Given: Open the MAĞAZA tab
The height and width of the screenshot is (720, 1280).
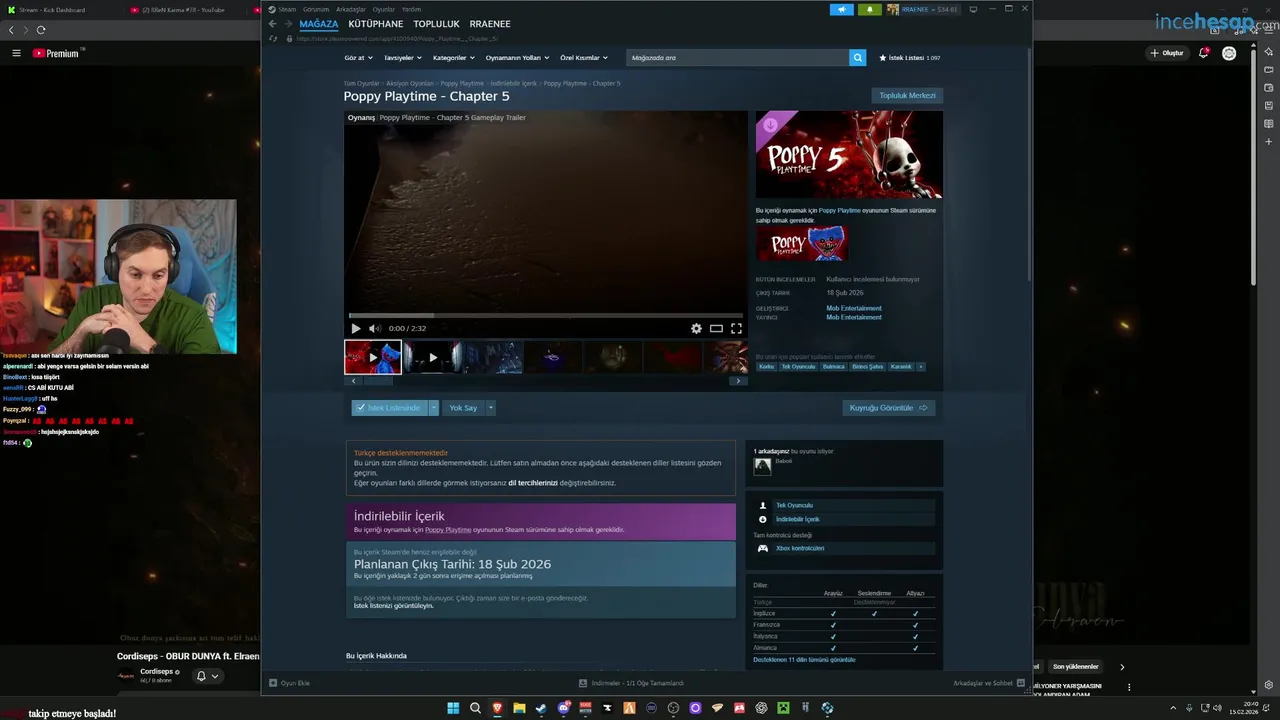Looking at the screenshot, I should click(x=319, y=24).
